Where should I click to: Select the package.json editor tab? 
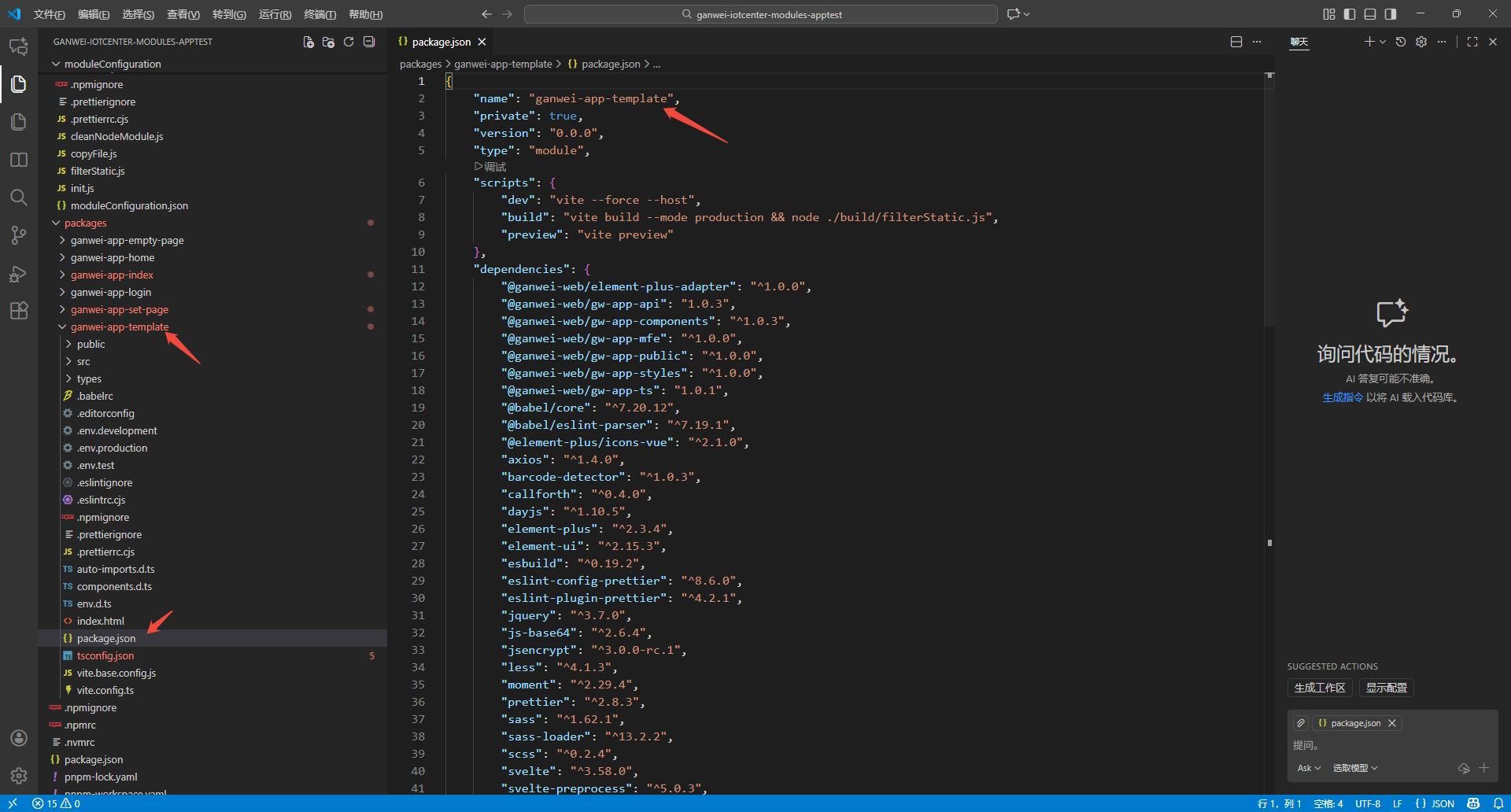[x=441, y=42]
